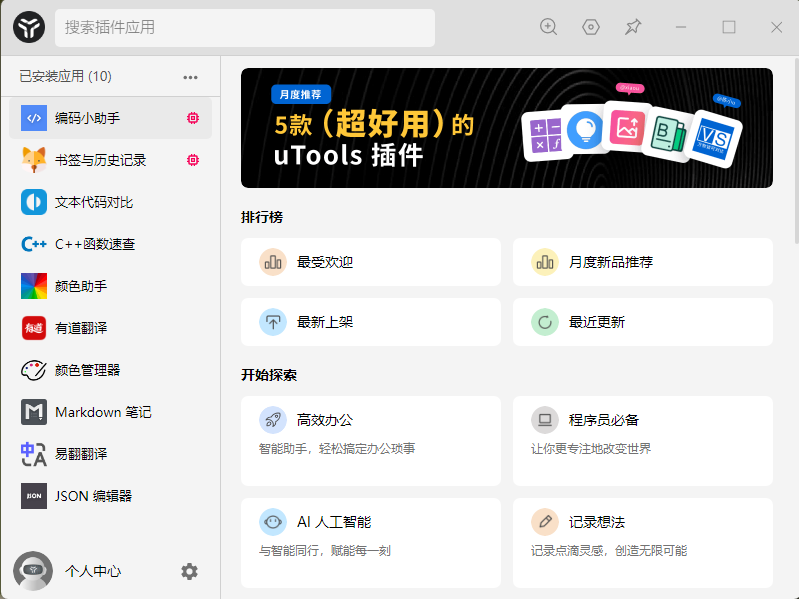Image resolution: width=799 pixels, height=599 pixels.
Task: Select 文本代码对比 label in the list
Action: [94, 202]
